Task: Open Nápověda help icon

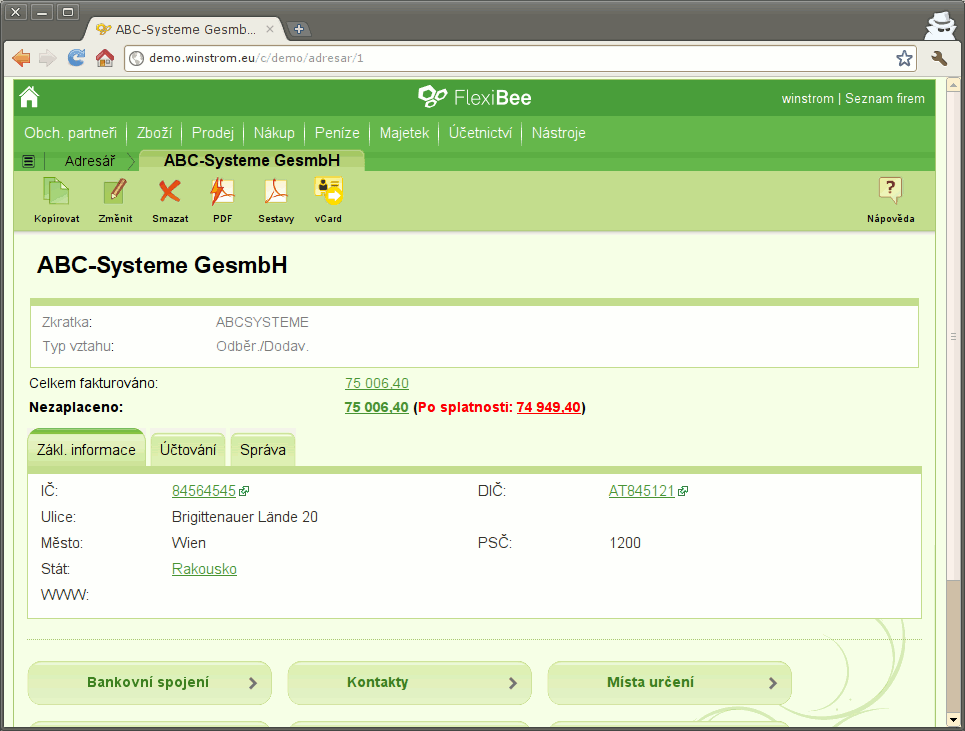Action: click(x=890, y=191)
